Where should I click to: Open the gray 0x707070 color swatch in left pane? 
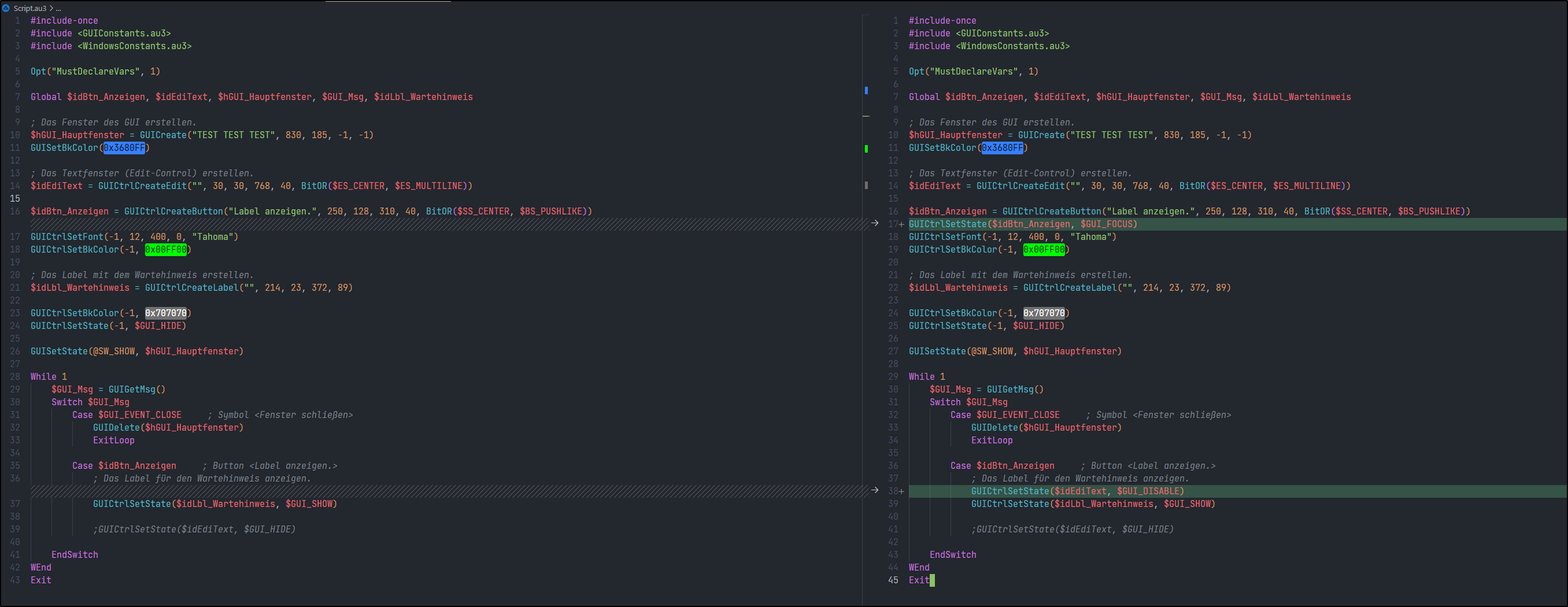coord(165,313)
